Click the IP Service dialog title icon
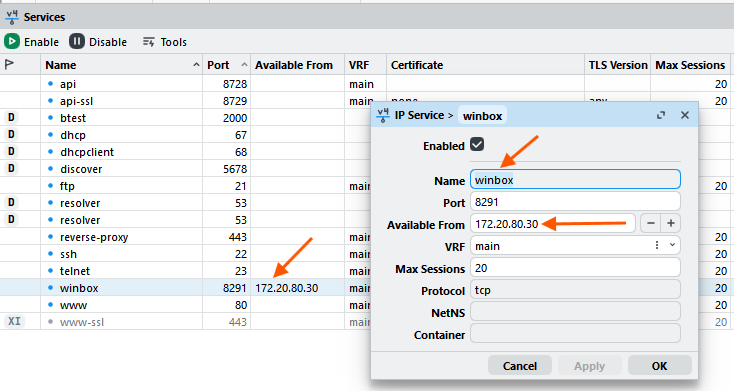This screenshot has width=734, height=391. [383, 115]
